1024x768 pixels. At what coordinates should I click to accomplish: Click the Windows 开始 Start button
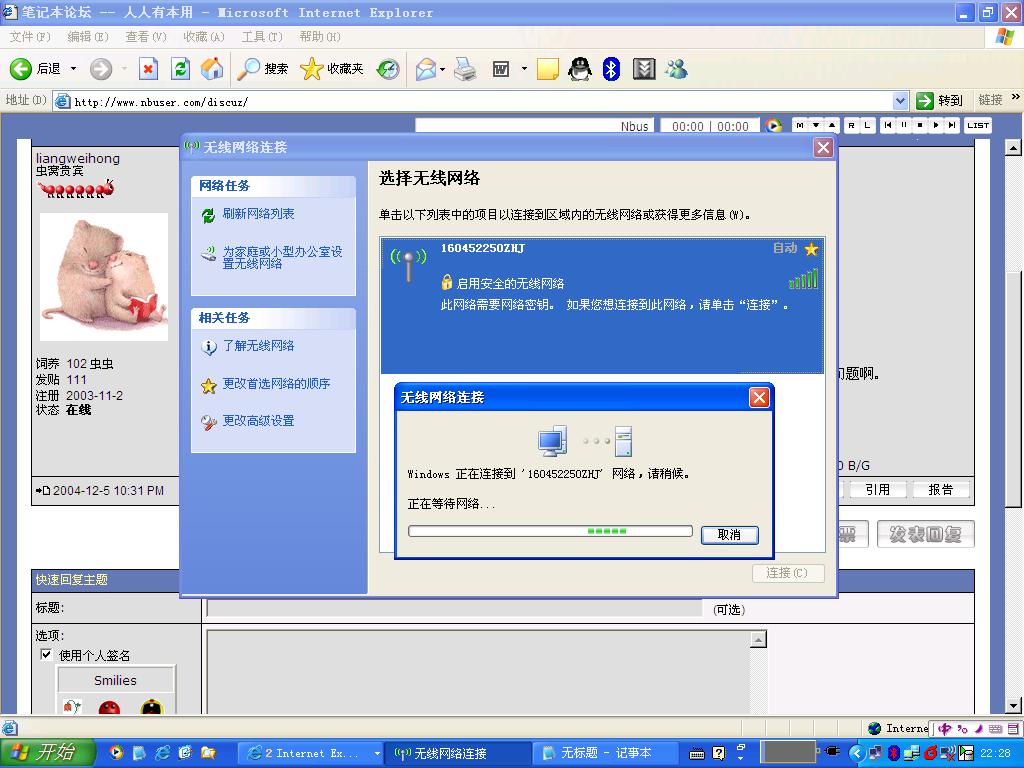pos(48,753)
